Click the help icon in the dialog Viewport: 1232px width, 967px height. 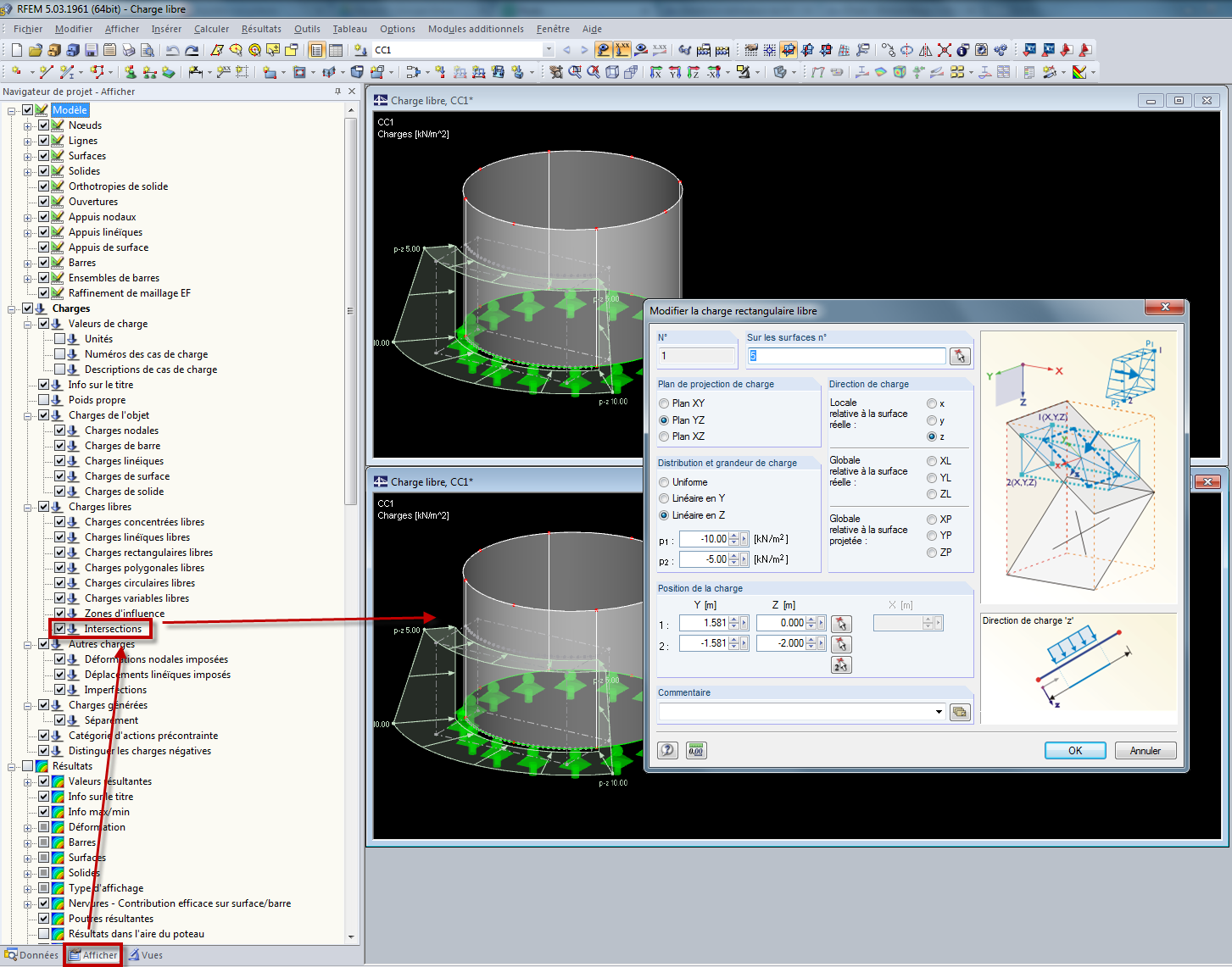tap(668, 751)
